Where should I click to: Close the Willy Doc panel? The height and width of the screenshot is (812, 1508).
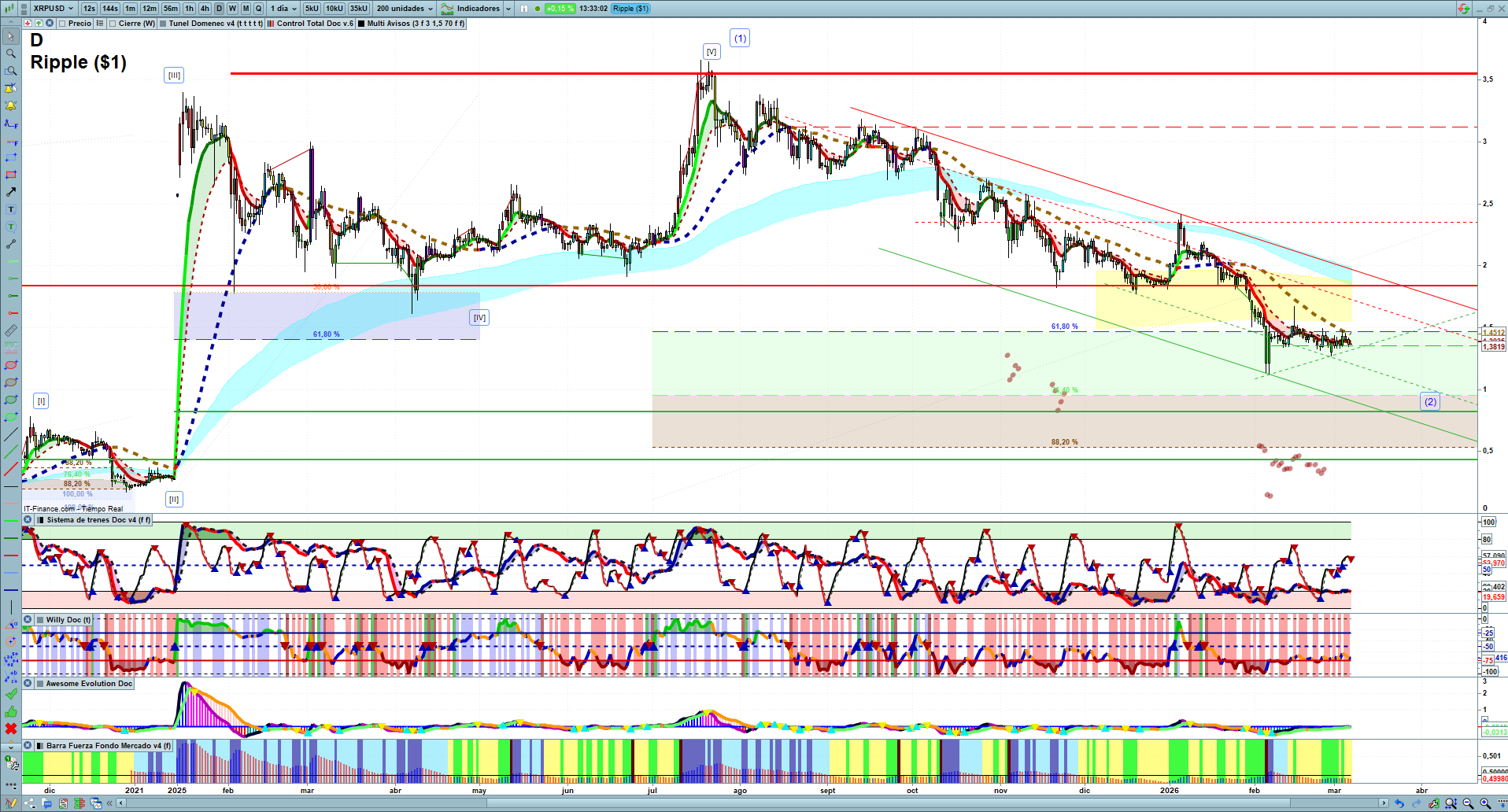[28, 620]
